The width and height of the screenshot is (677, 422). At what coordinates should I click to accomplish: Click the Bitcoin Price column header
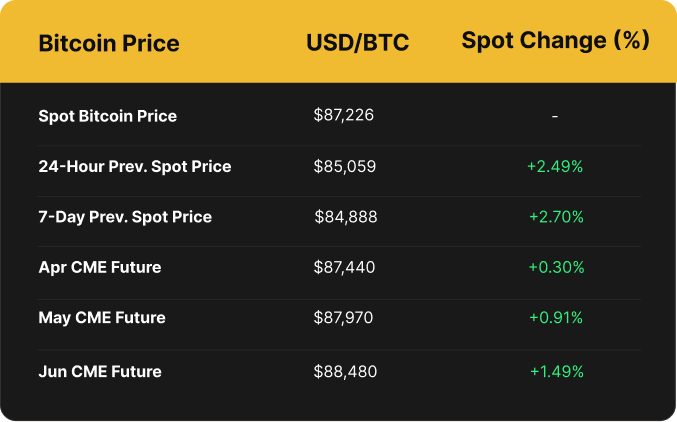click(x=109, y=44)
